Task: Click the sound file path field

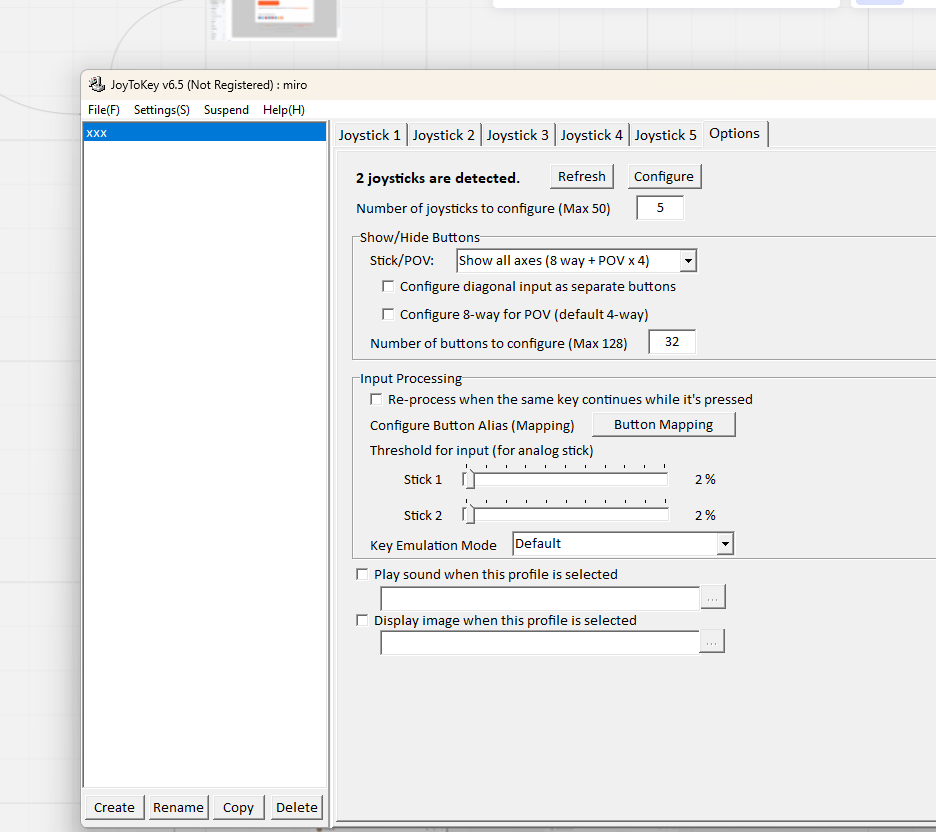Action: tap(540, 598)
